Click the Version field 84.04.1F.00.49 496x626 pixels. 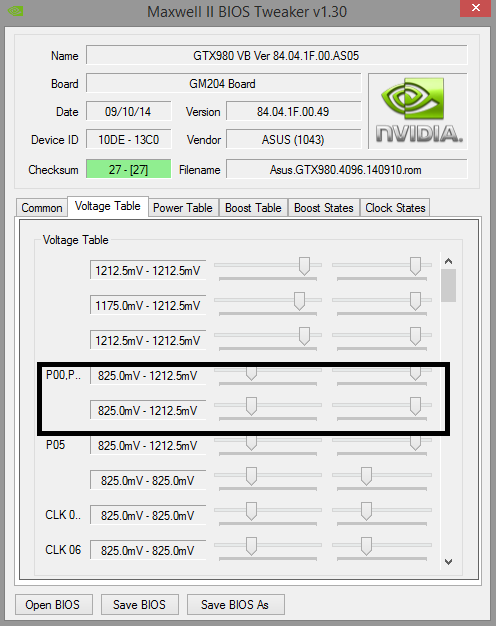click(294, 111)
